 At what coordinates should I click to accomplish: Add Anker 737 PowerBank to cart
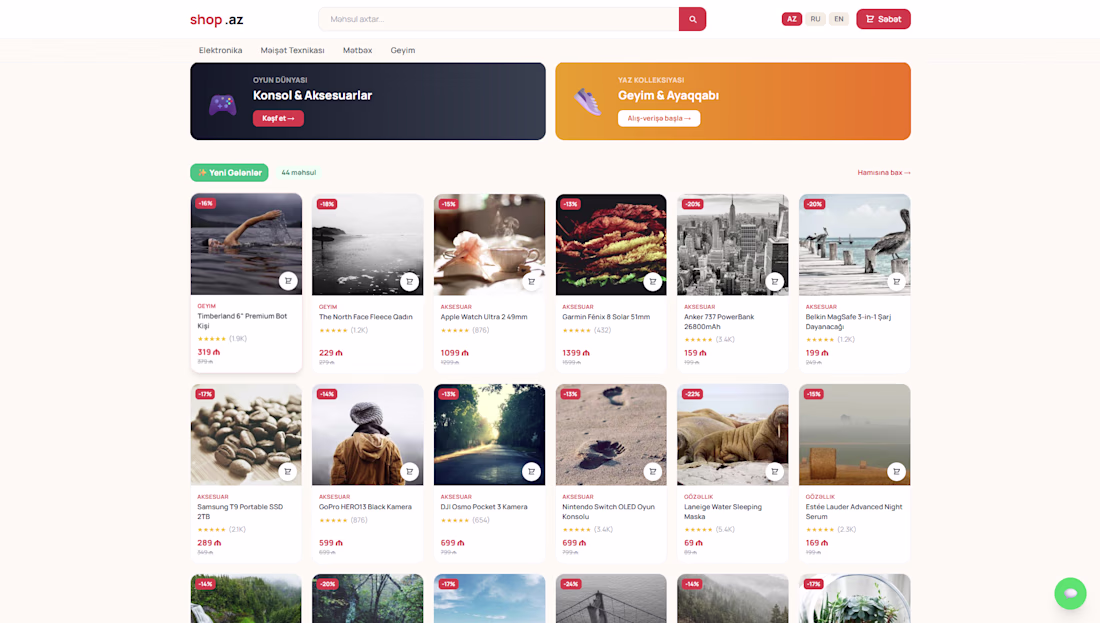click(x=774, y=281)
